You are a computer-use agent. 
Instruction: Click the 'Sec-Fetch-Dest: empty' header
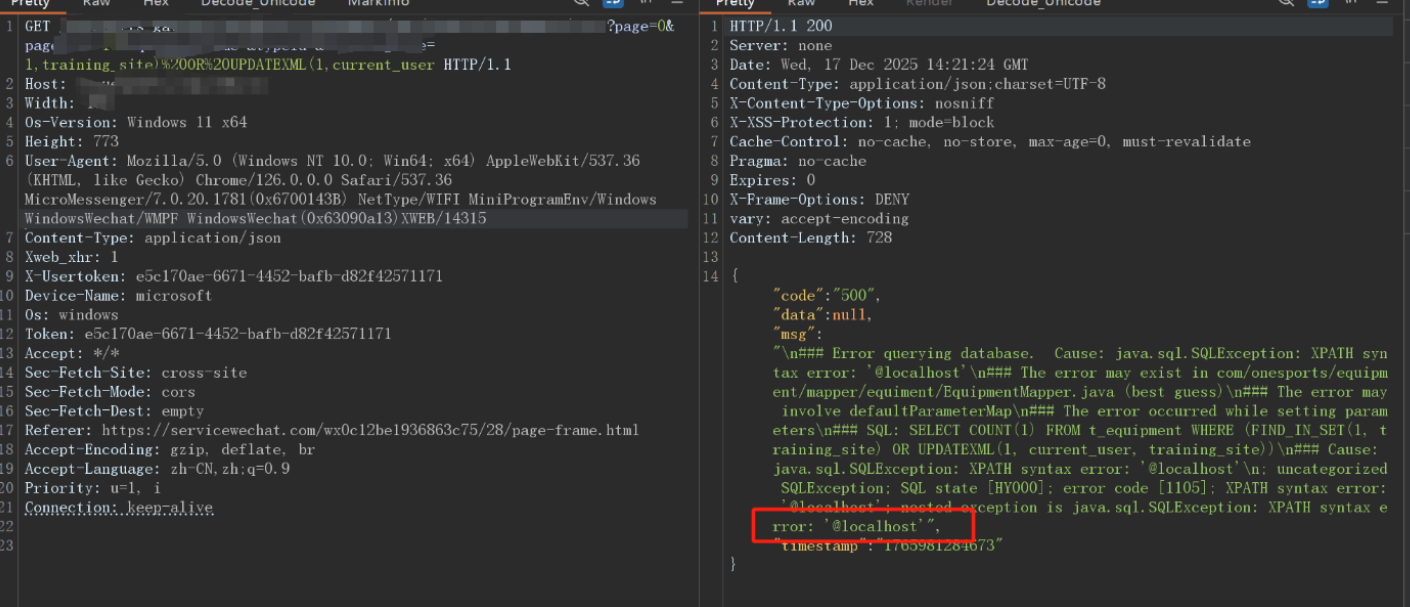[114, 411]
